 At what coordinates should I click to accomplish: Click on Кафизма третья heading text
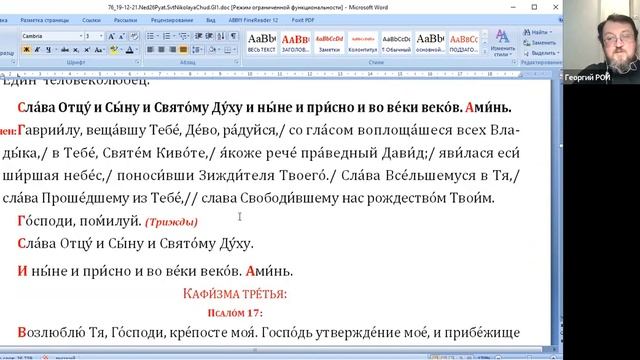235,293
